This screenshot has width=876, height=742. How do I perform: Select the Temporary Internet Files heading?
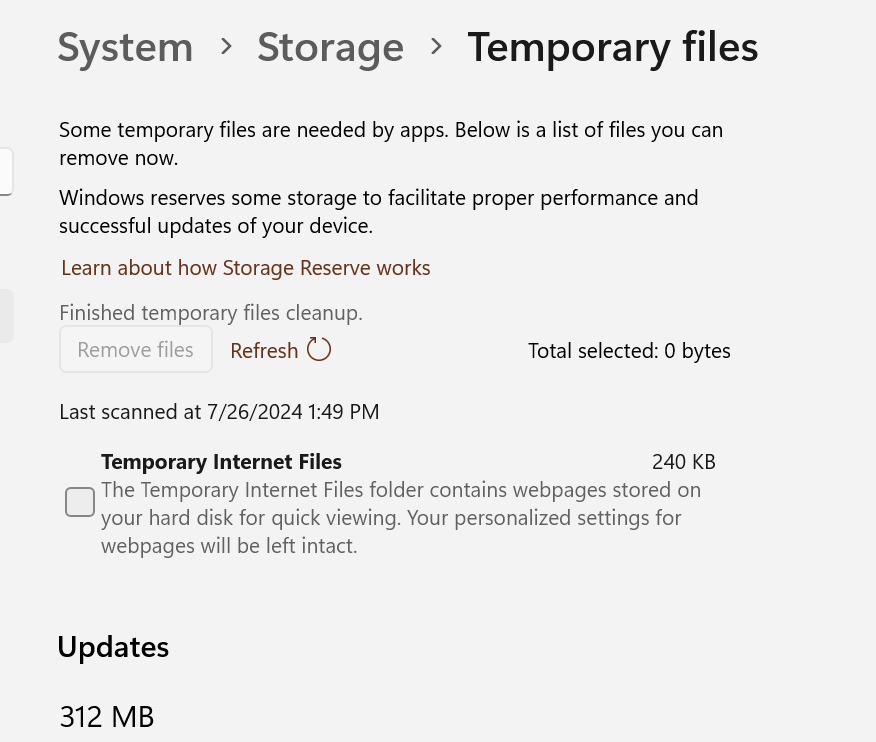pyautogui.click(x=221, y=462)
